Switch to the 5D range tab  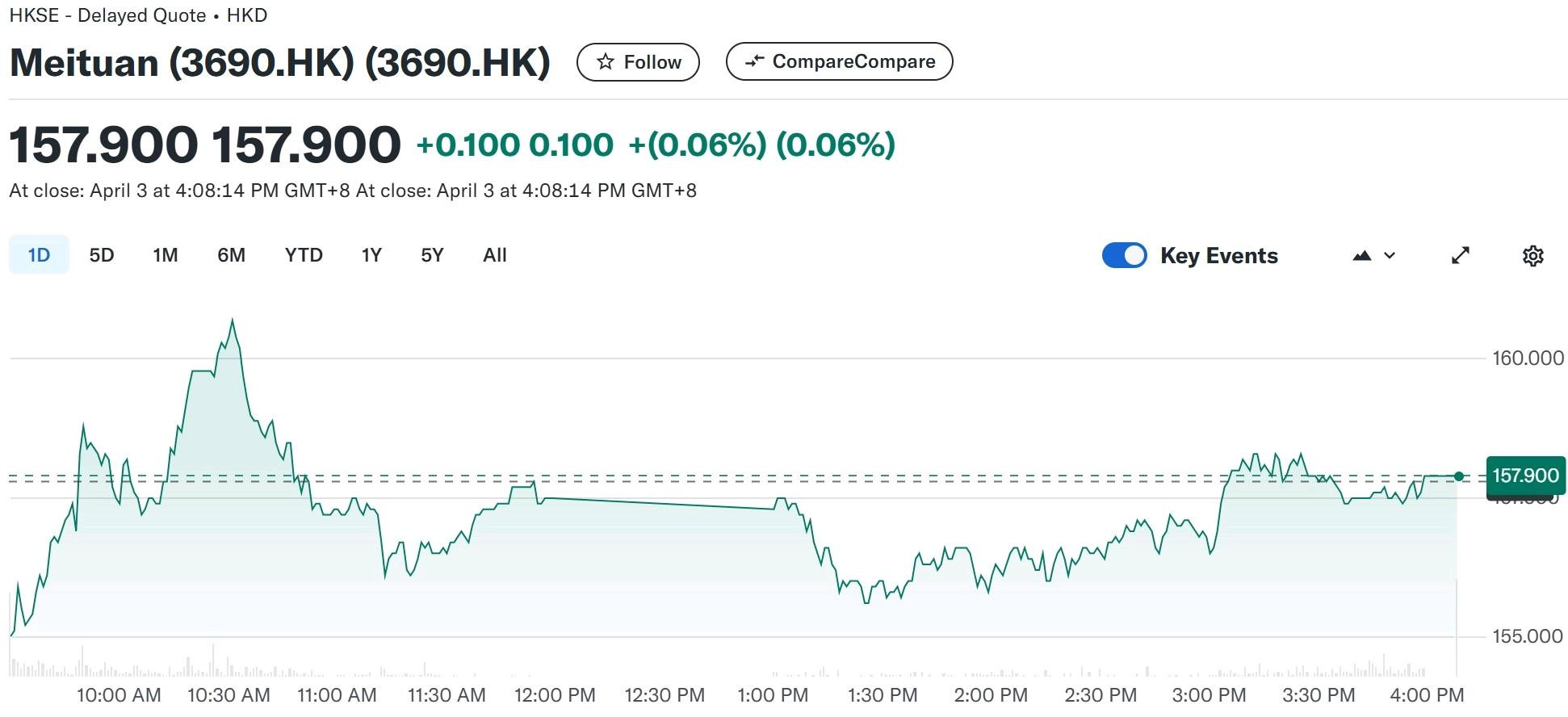102,255
